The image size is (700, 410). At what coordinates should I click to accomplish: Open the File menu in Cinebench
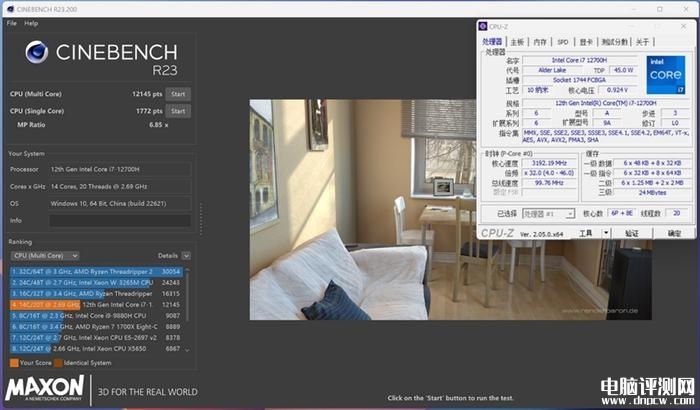(x=12, y=23)
